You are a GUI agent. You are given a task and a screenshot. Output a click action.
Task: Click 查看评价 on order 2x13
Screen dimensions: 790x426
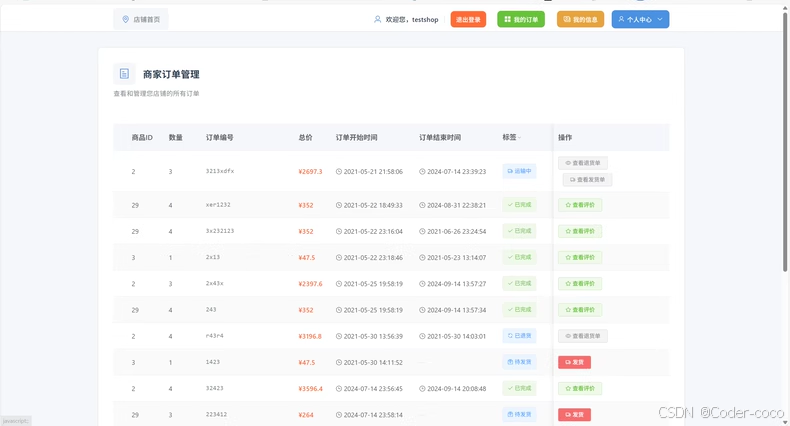(580, 257)
